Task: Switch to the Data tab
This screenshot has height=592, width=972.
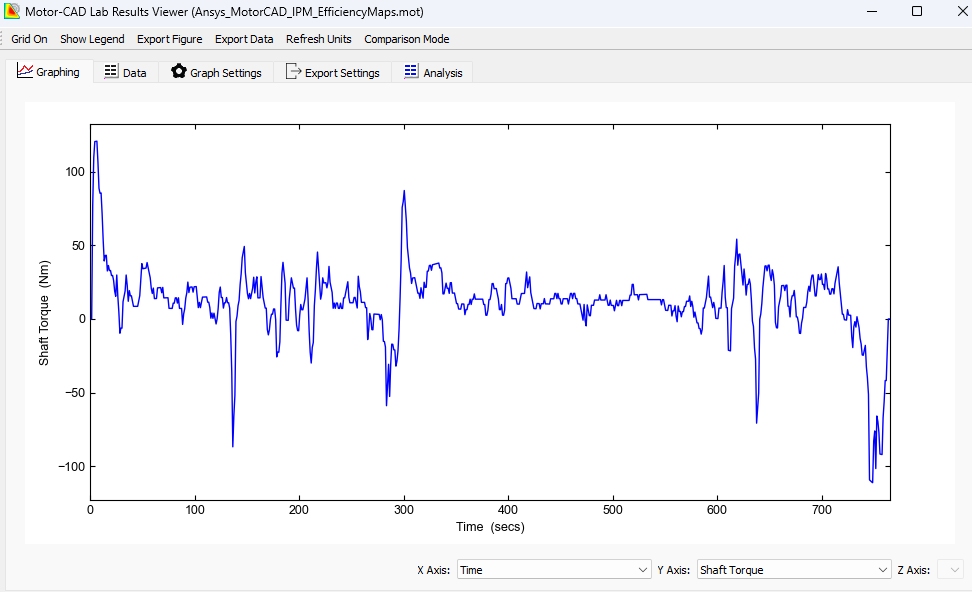Action: pyautogui.click(x=125, y=71)
